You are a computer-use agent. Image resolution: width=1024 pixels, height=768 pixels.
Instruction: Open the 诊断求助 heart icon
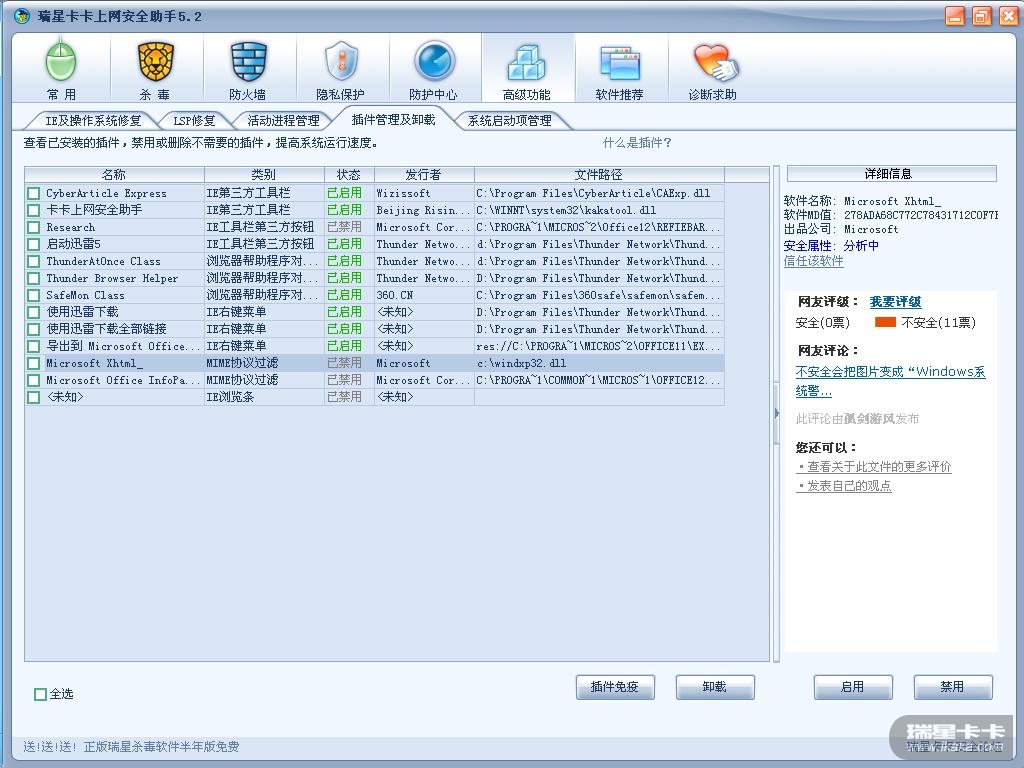[x=712, y=69]
